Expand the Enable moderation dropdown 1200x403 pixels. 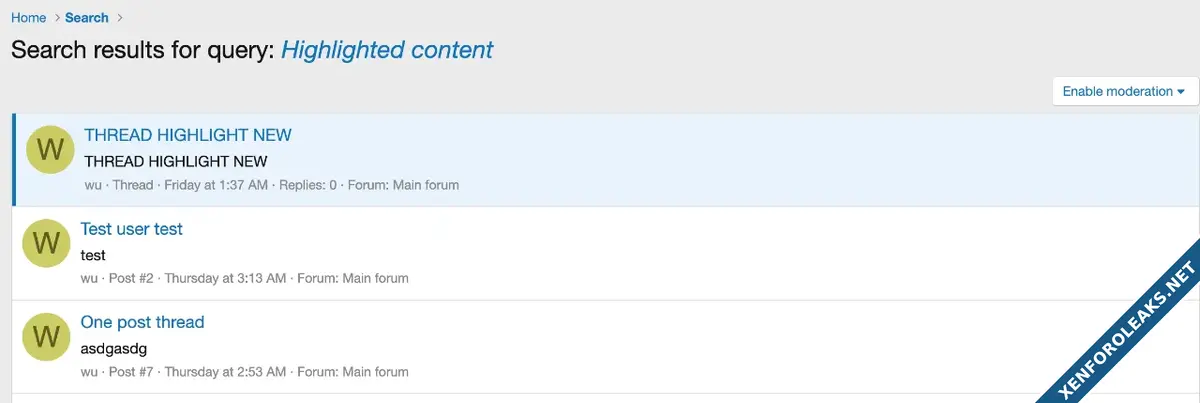[1125, 91]
